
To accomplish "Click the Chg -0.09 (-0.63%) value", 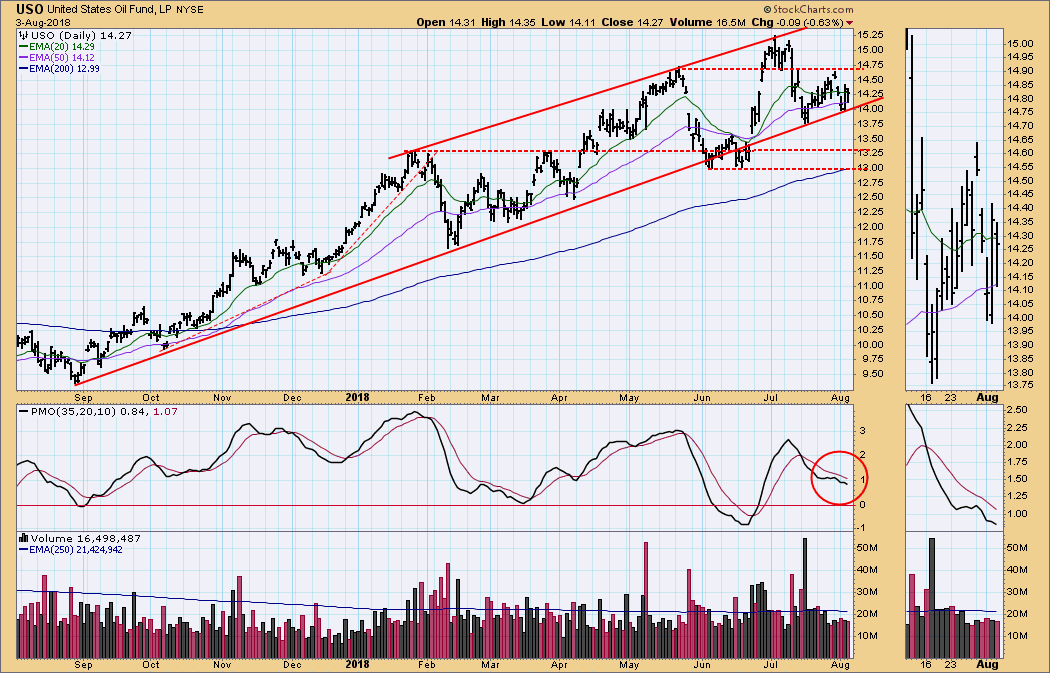I will coord(797,22).
